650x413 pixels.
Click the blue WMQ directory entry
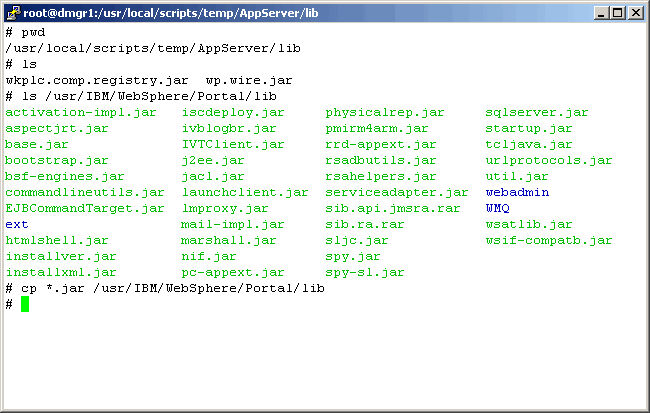(x=497, y=208)
